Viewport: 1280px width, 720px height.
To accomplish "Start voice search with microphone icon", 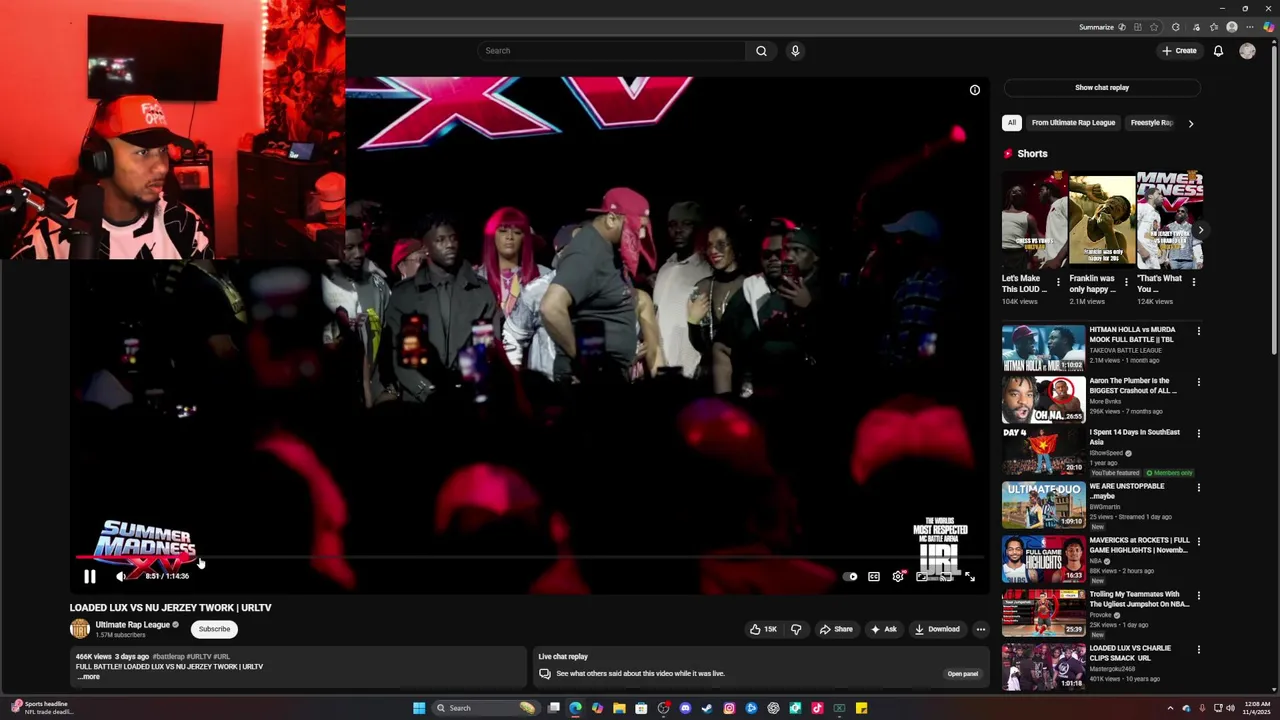I will pyautogui.click(x=795, y=51).
